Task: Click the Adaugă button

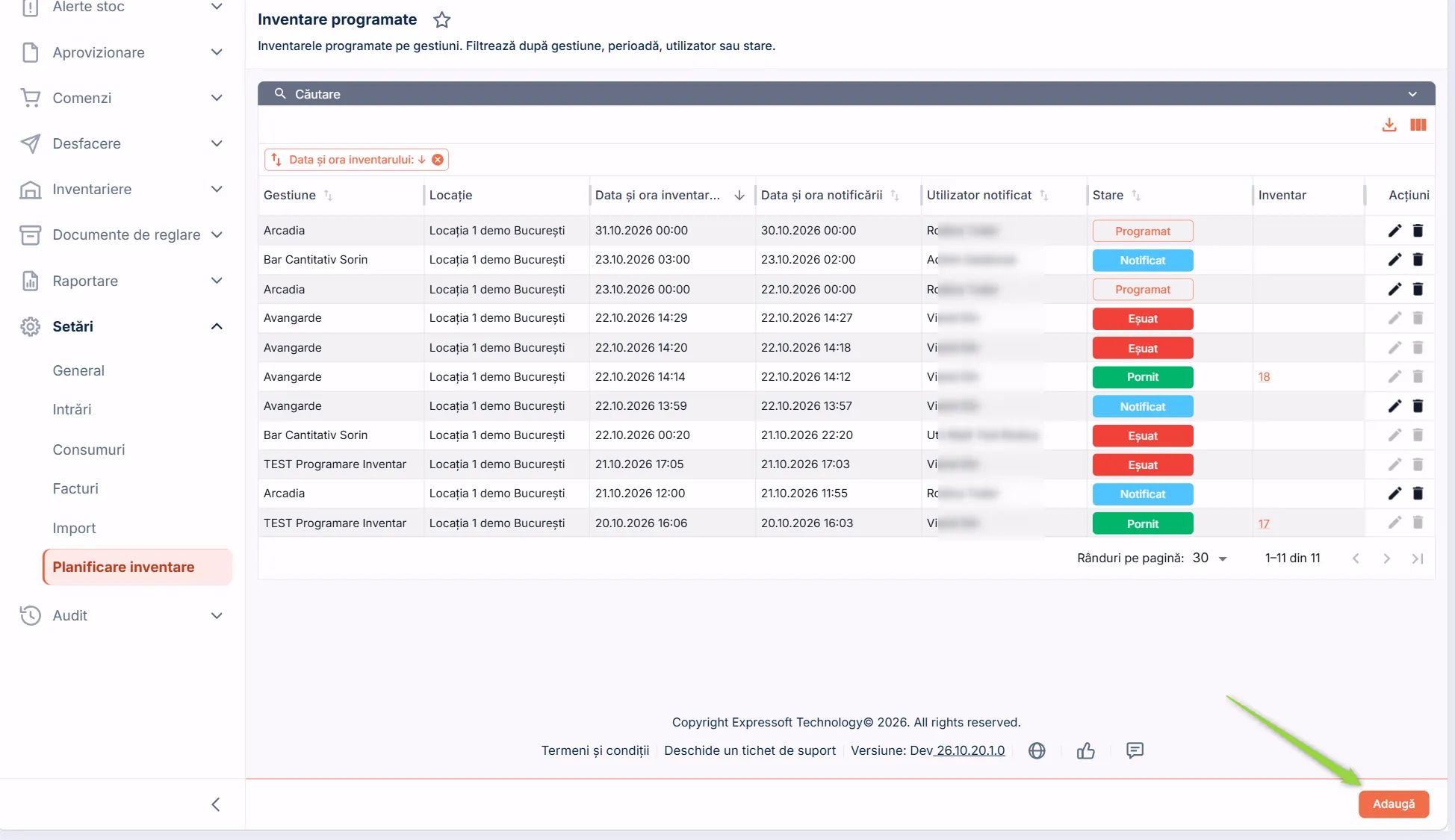Action: [x=1393, y=804]
